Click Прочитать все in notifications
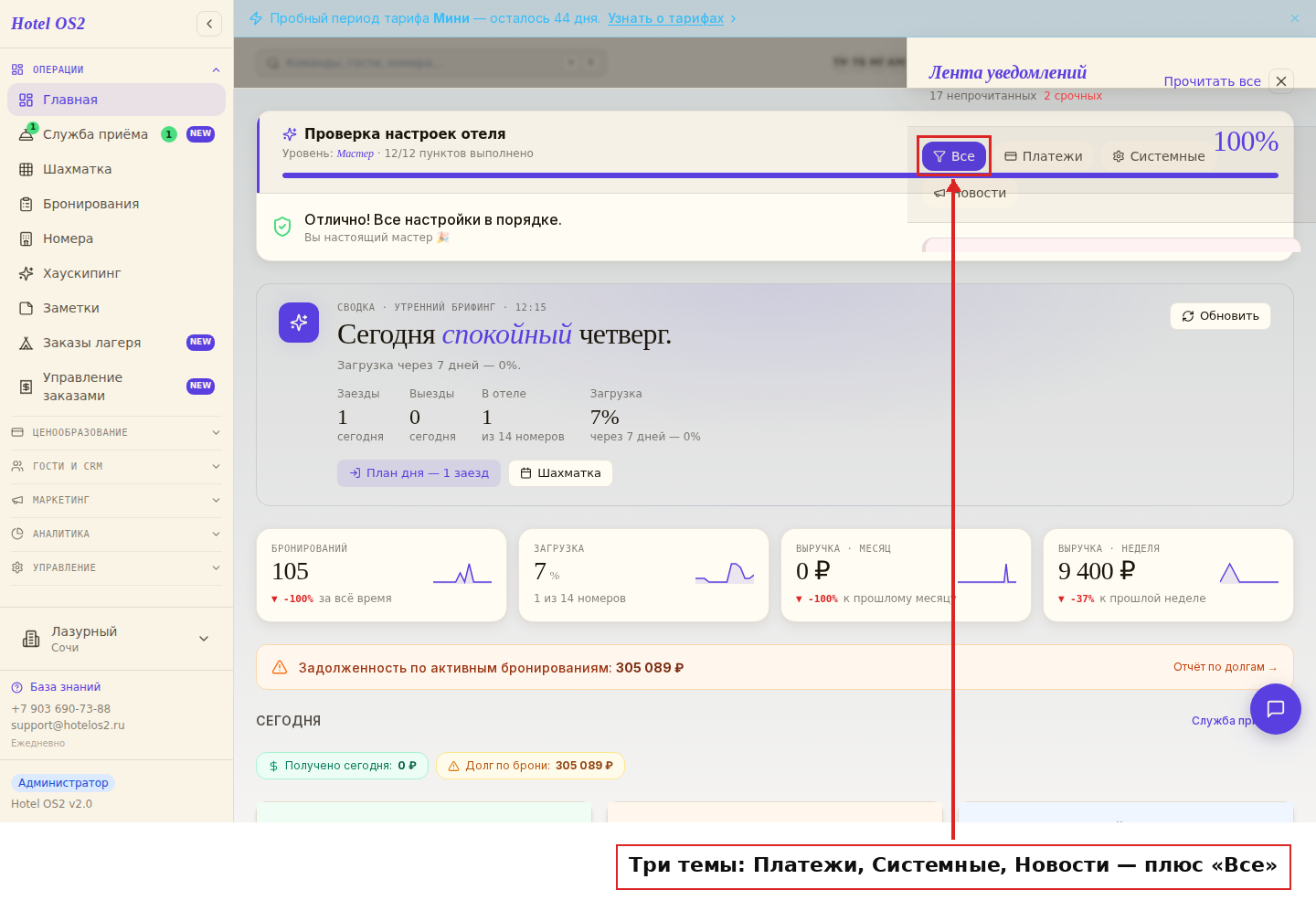Screen dimensions: 1316x911 (1212, 81)
